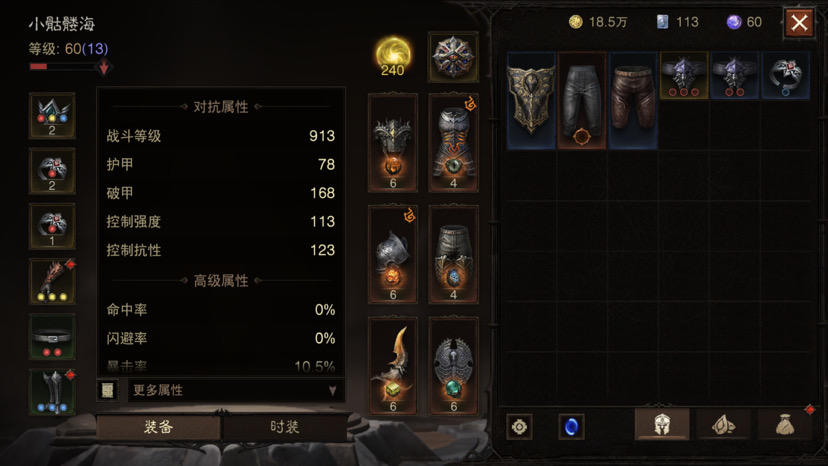Image resolution: width=828 pixels, height=466 pixels.
Task: Expand the 更多属性 attributes dropdown
Action: point(236,390)
